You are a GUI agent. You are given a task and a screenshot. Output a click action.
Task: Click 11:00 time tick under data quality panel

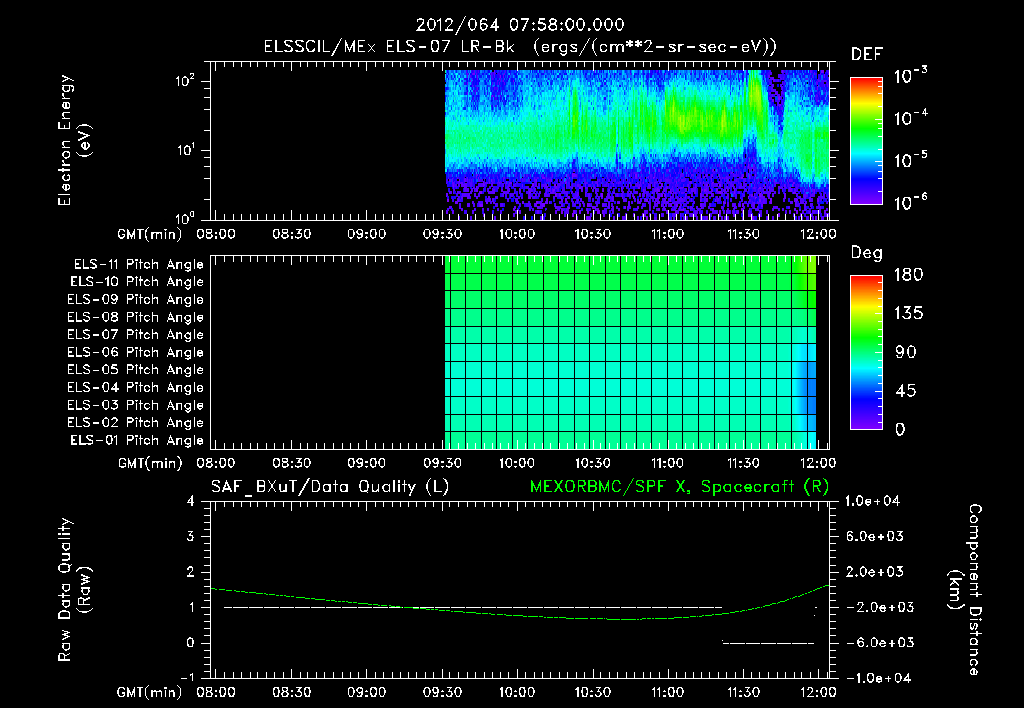(x=667, y=692)
